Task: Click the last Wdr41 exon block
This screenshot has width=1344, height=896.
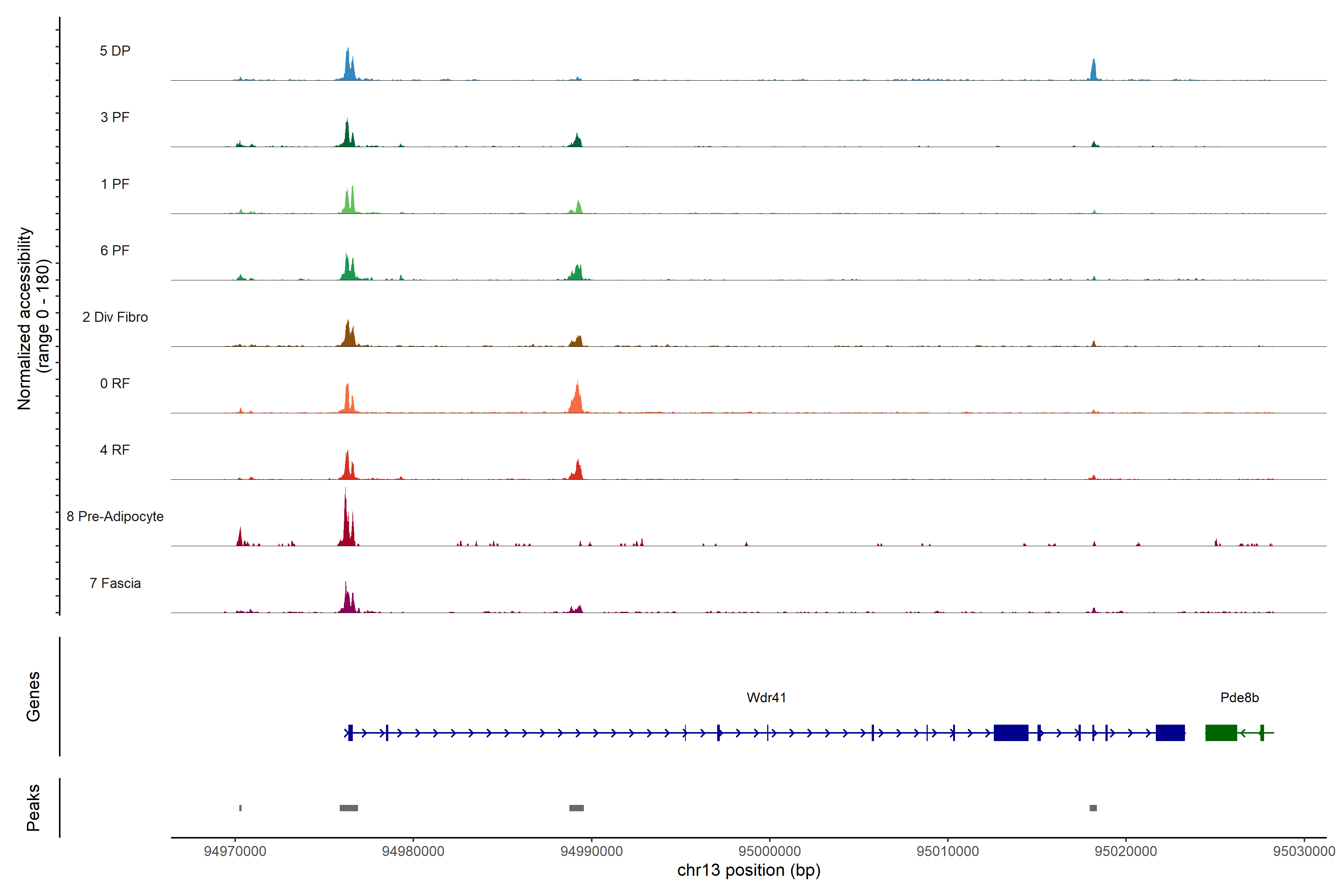Action: click(x=1170, y=732)
